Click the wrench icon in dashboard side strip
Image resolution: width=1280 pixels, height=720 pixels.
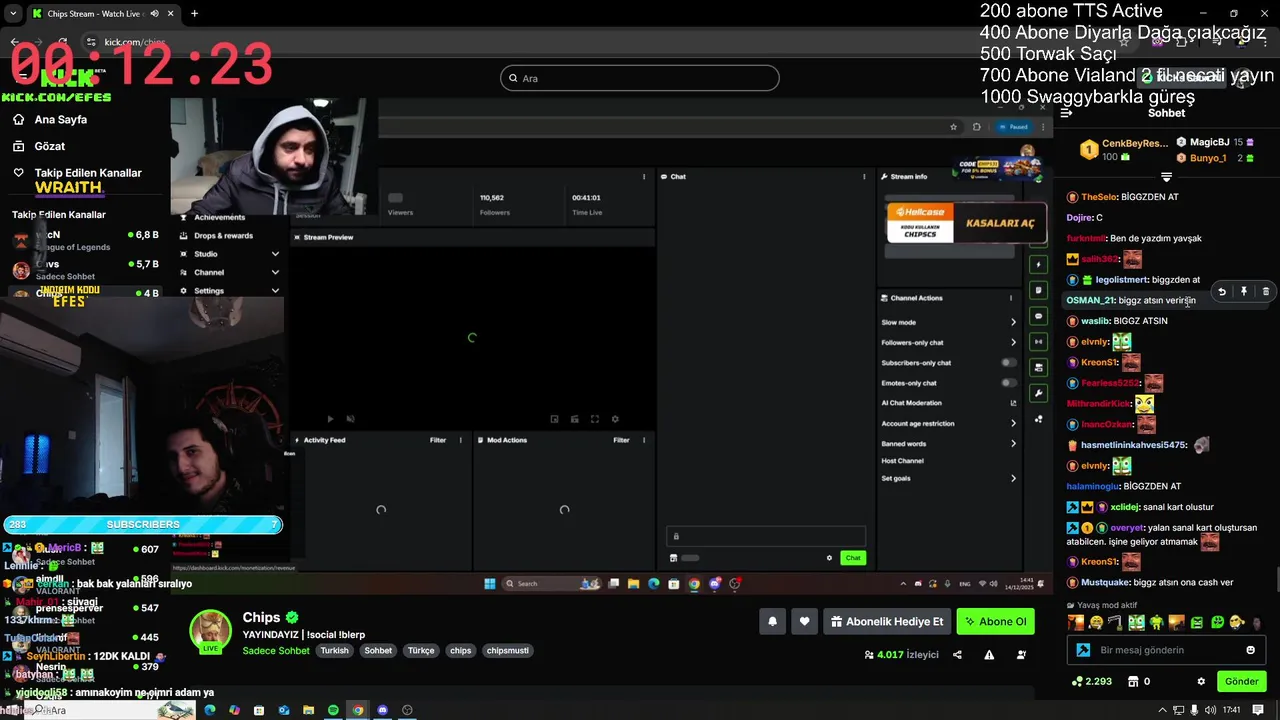[1038, 393]
